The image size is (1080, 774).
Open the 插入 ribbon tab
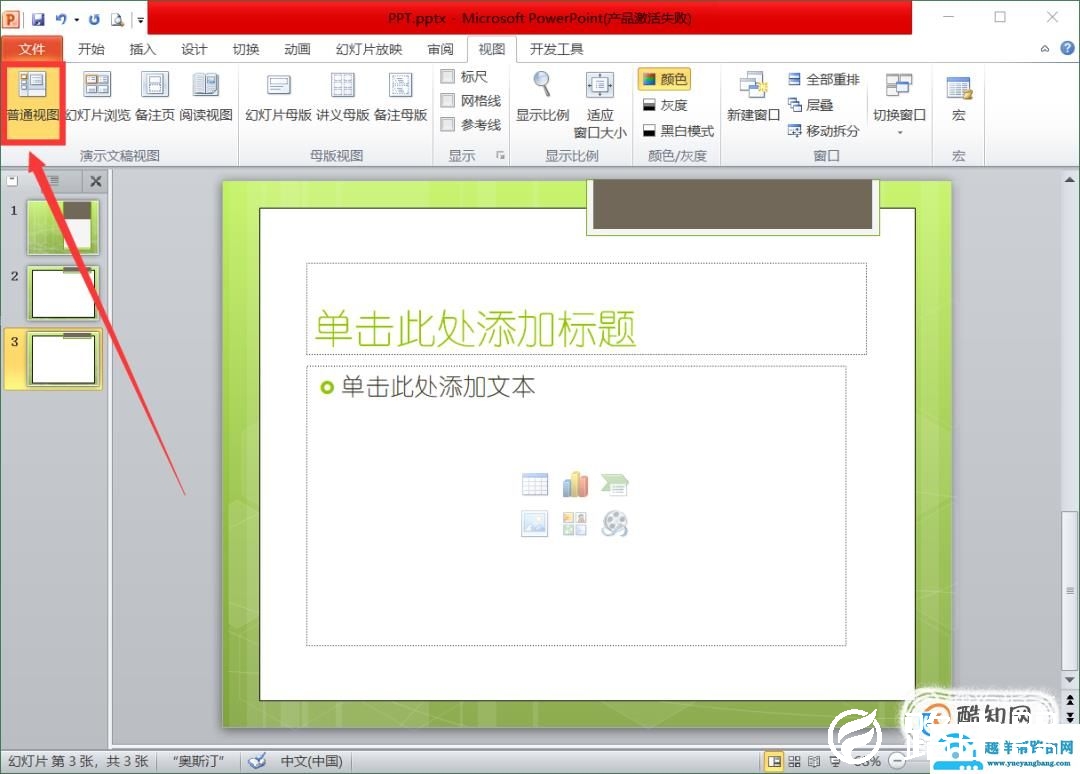point(143,49)
